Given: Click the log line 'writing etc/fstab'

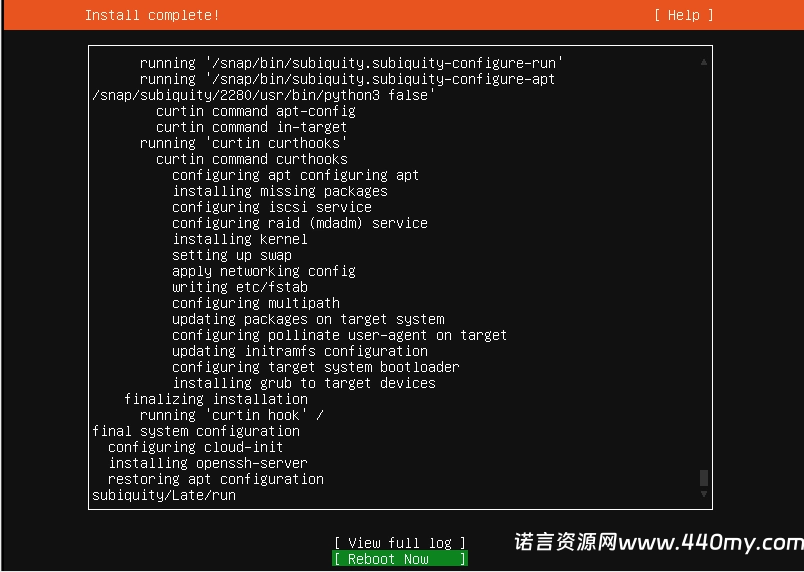Looking at the screenshot, I should pyautogui.click(x=240, y=287).
